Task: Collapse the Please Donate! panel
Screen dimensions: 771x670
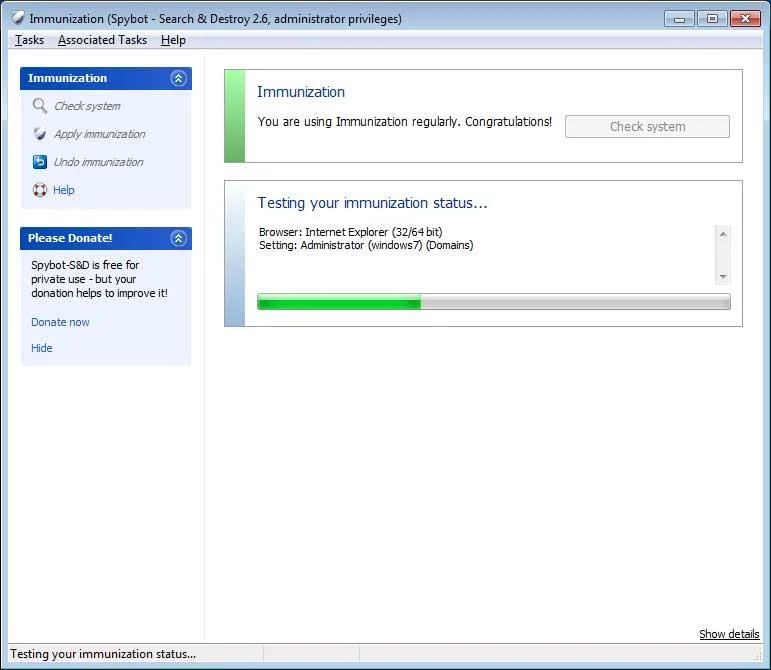Action: point(178,238)
